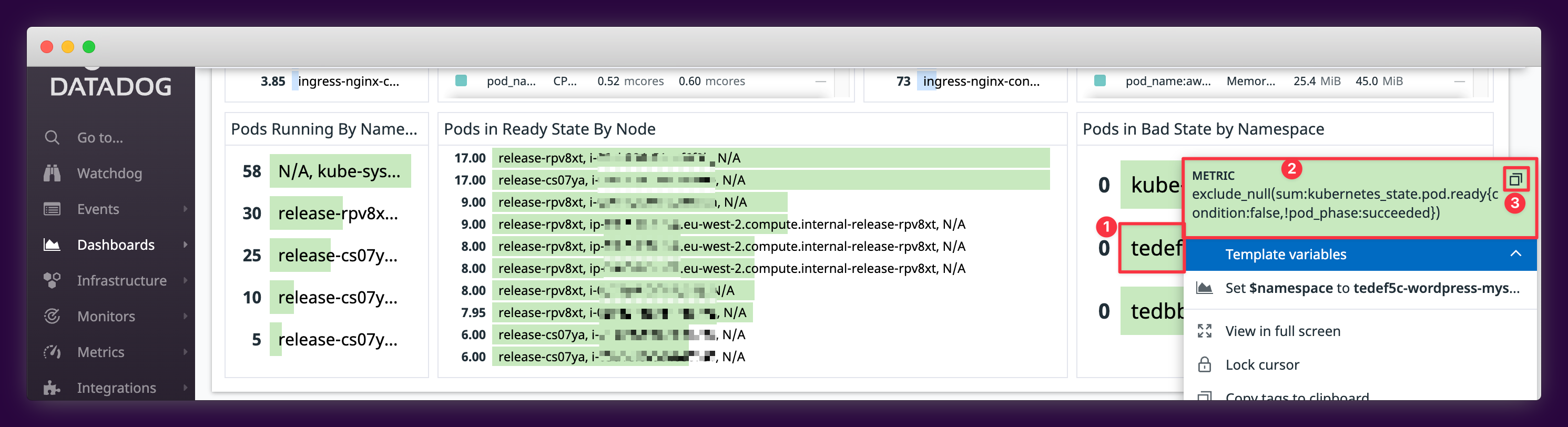This screenshot has width=1568, height=427.
Task: Click the Go to search magnifier icon
Action: click(53, 138)
